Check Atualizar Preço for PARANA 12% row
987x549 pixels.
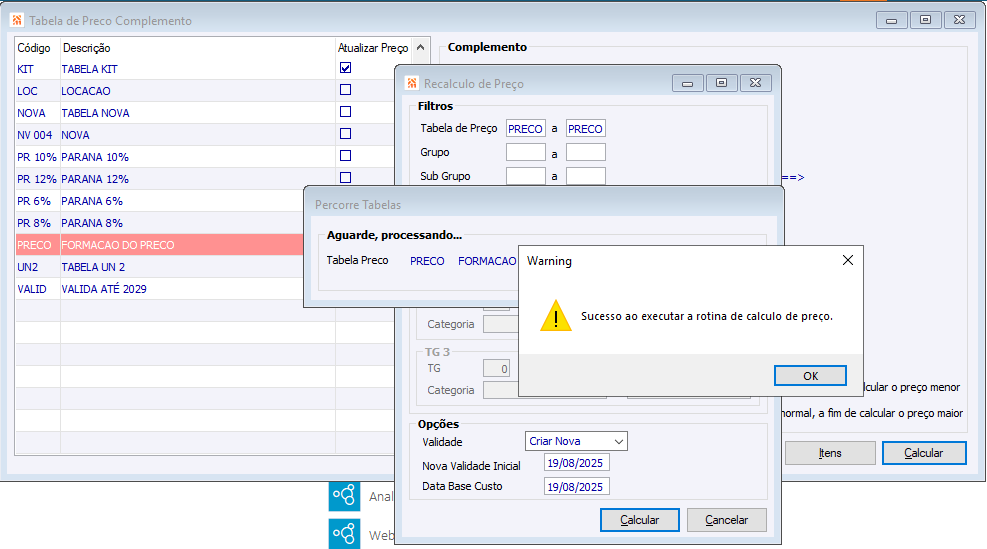point(345,178)
